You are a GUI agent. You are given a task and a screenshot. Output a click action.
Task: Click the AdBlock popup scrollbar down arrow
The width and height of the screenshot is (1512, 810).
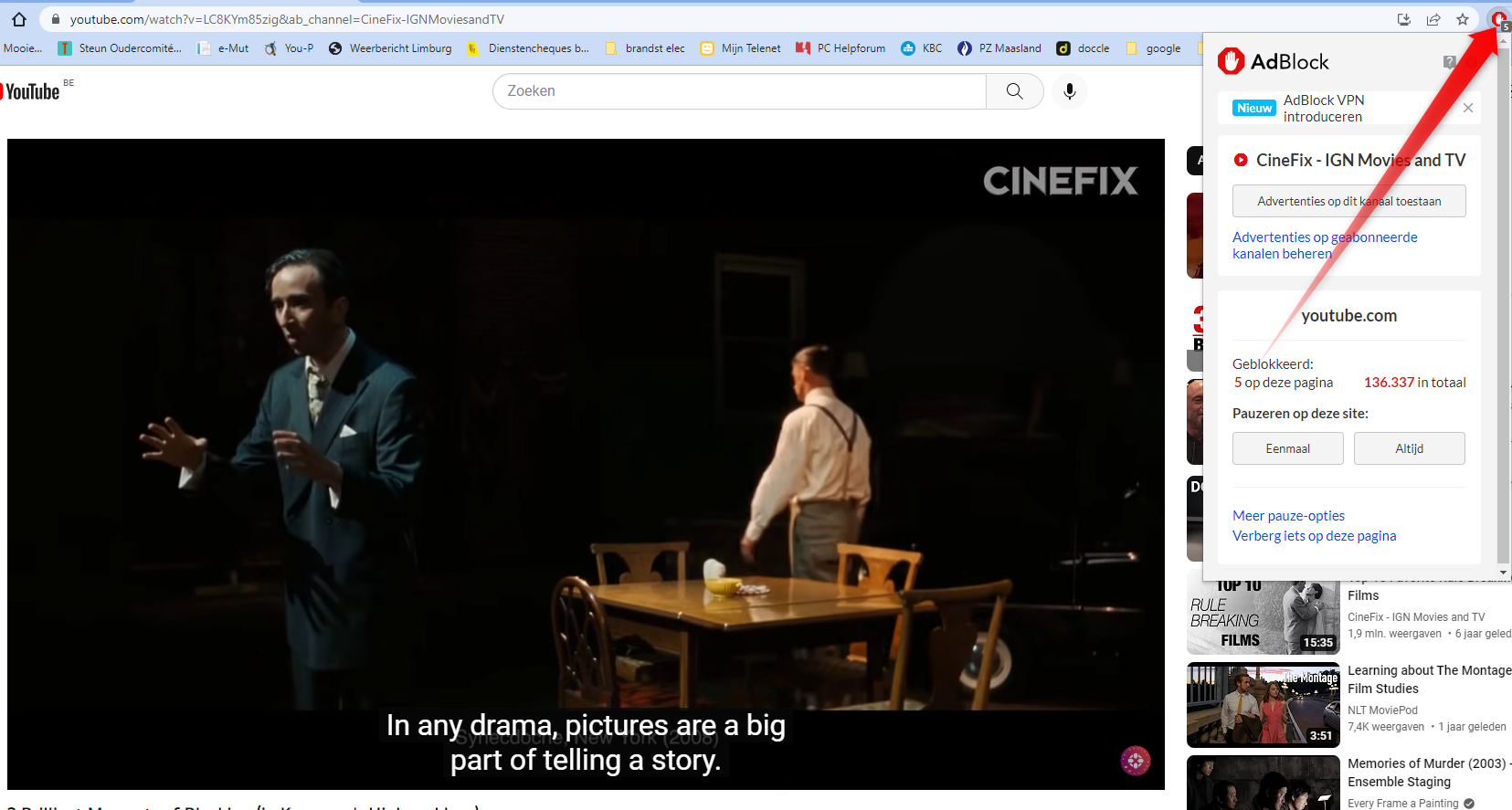1504,573
